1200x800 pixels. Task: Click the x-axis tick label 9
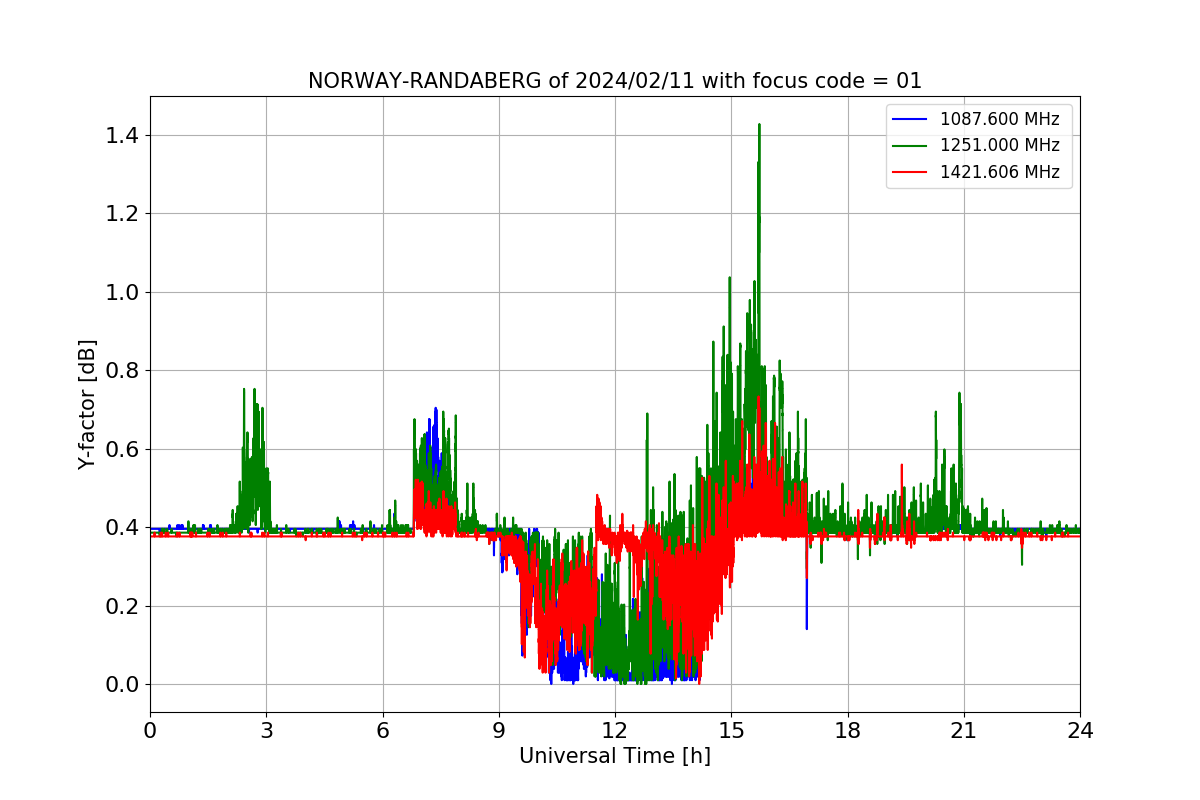coord(499,730)
